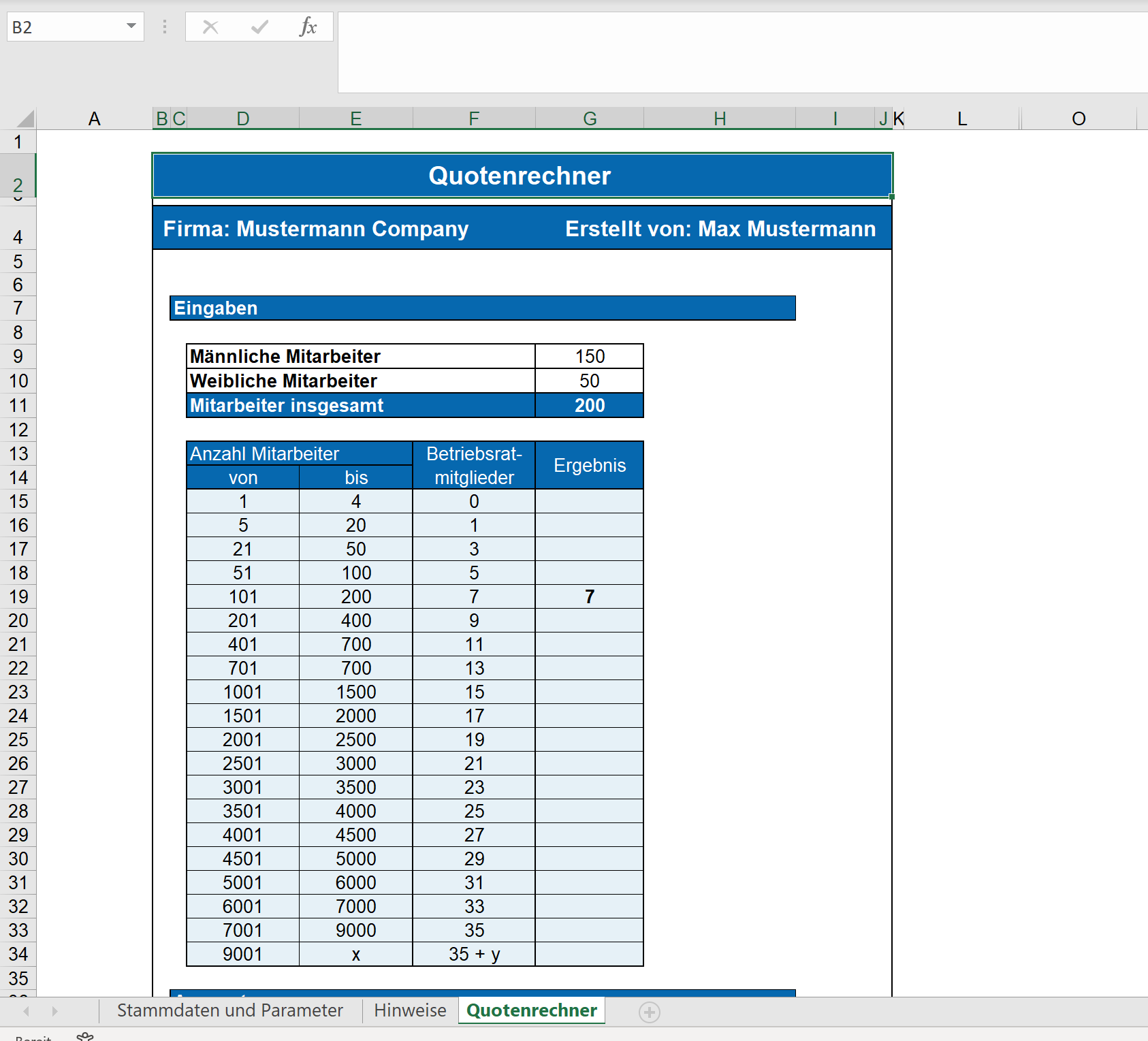This screenshot has height=1041, width=1148.
Task: Select column E header
Action: point(356,119)
